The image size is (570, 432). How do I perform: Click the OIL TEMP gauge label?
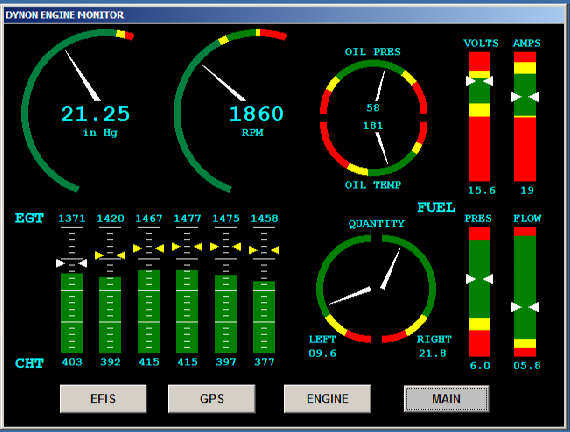point(373,185)
